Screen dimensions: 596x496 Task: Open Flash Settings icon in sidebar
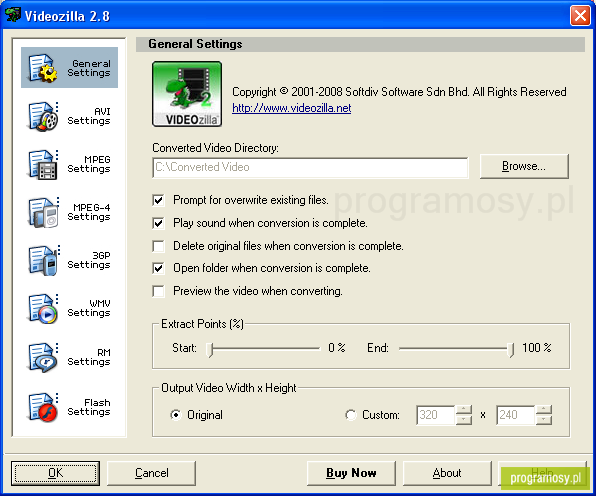43,407
